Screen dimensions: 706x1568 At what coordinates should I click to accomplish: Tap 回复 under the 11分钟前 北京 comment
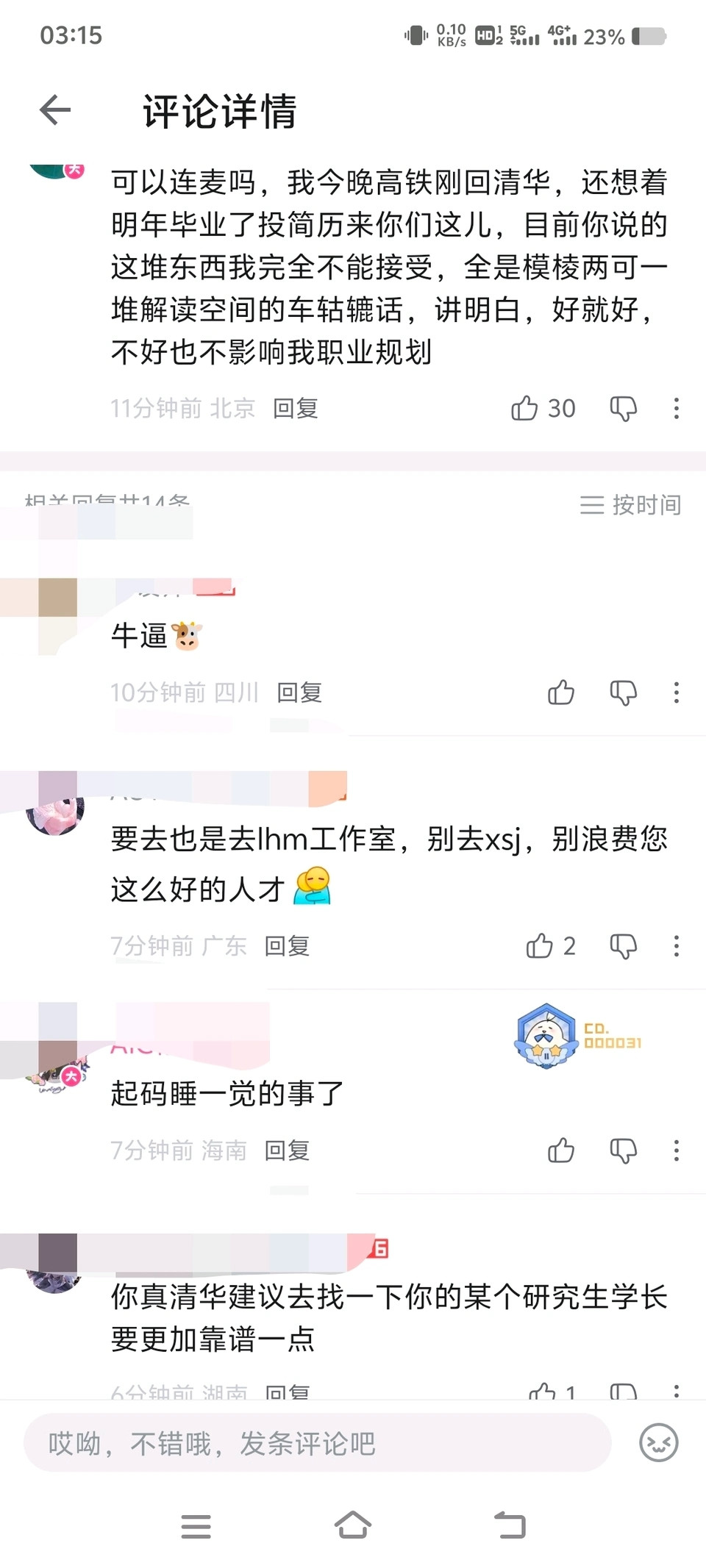coord(296,408)
